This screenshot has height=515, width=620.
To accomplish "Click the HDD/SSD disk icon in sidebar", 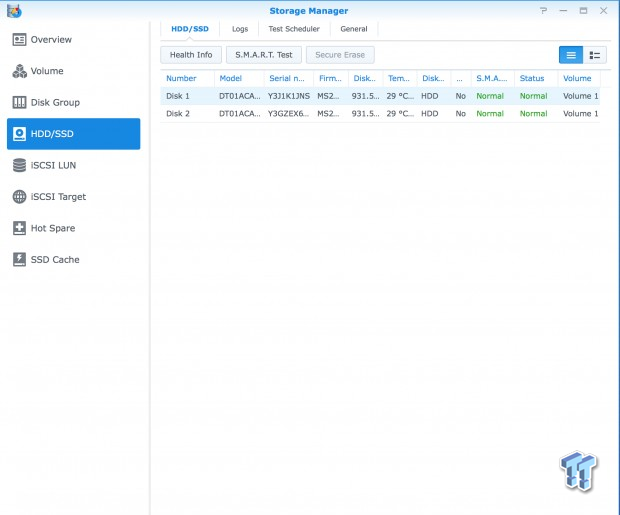I will (x=19, y=134).
